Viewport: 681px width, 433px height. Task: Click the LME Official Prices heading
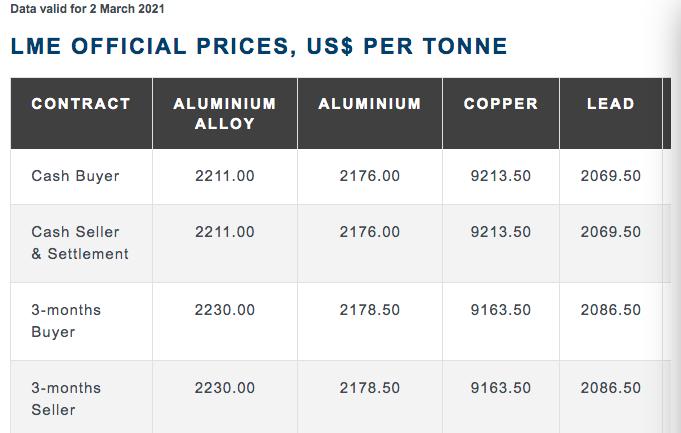(x=259, y=46)
